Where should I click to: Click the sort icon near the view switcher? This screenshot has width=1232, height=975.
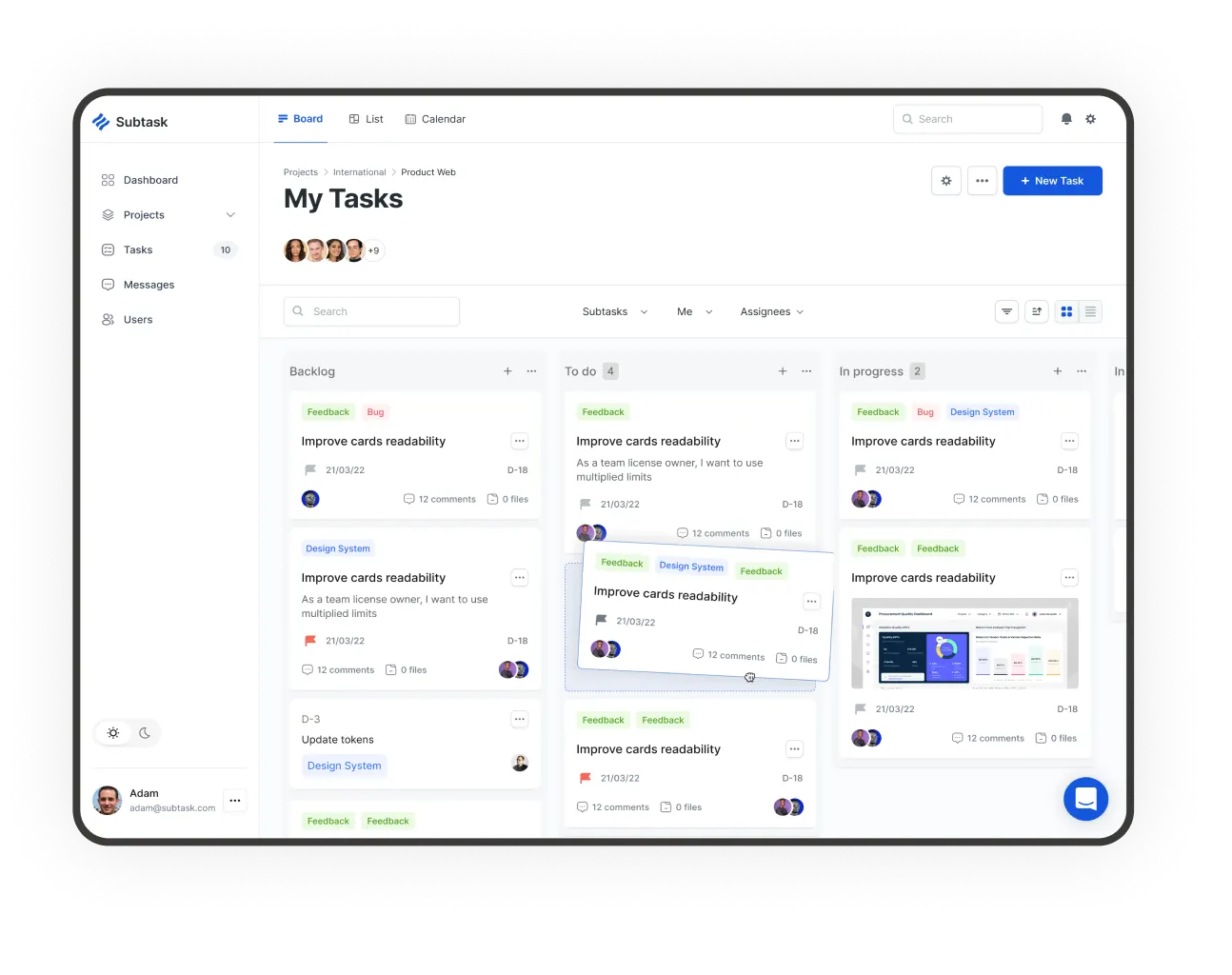(1037, 311)
